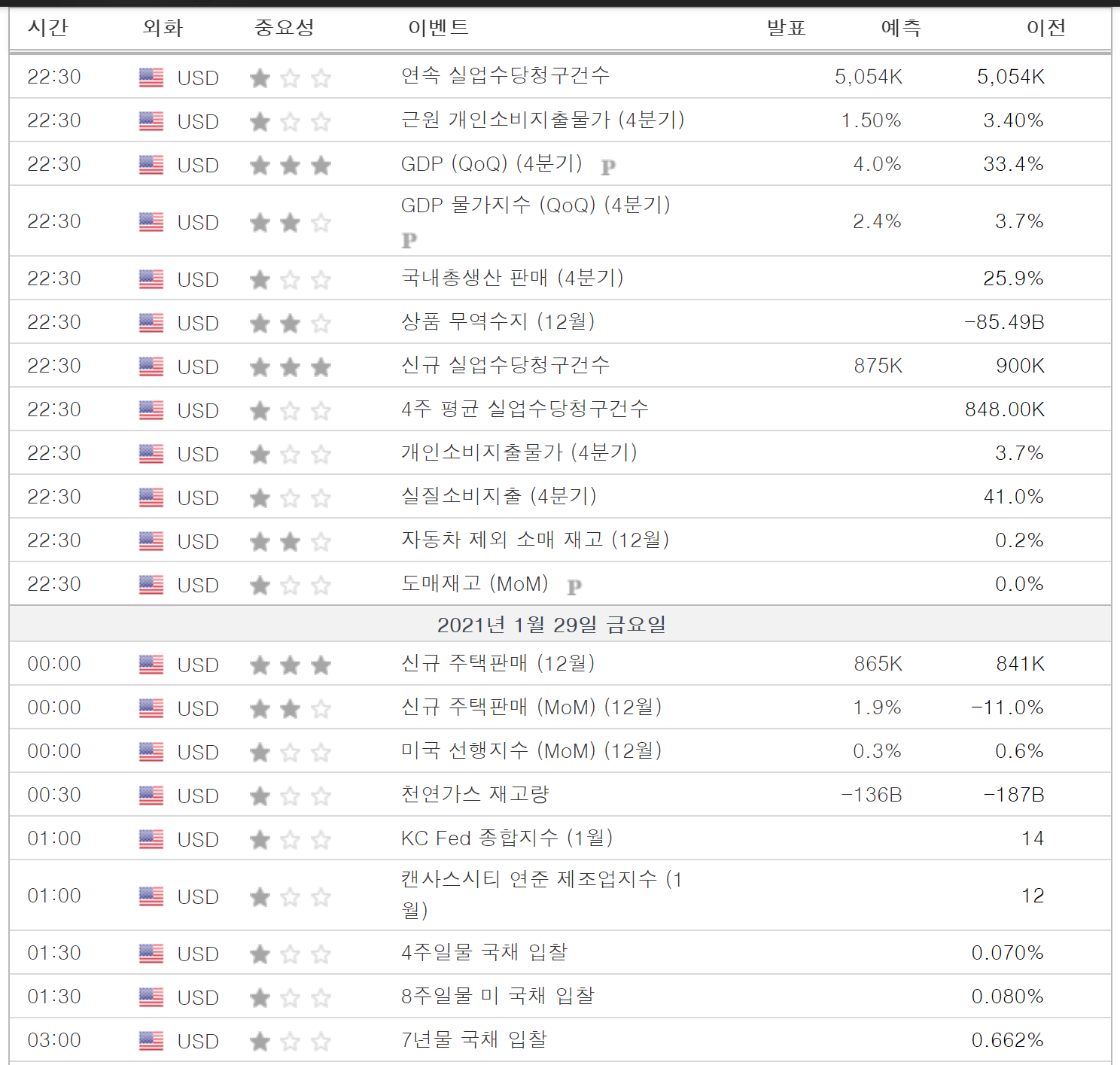Click the star rating for 캔사스시티 연준 제조업지수
1120x1065 pixels.
[291, 896]
